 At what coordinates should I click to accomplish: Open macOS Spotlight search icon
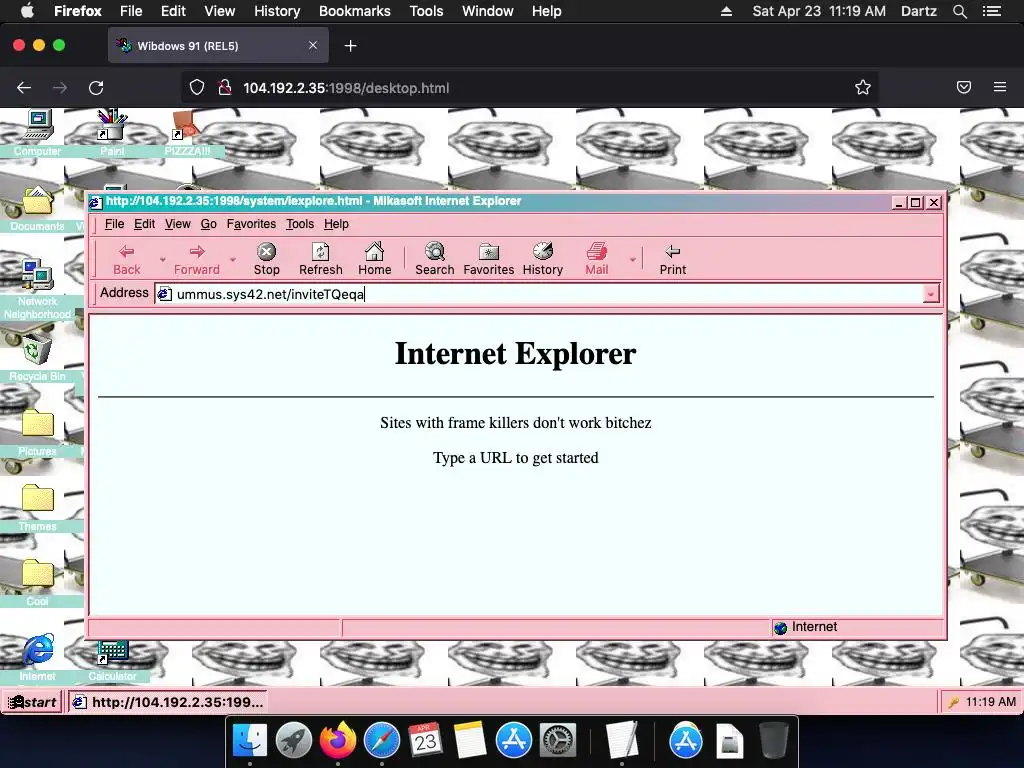tap(959, 11)
